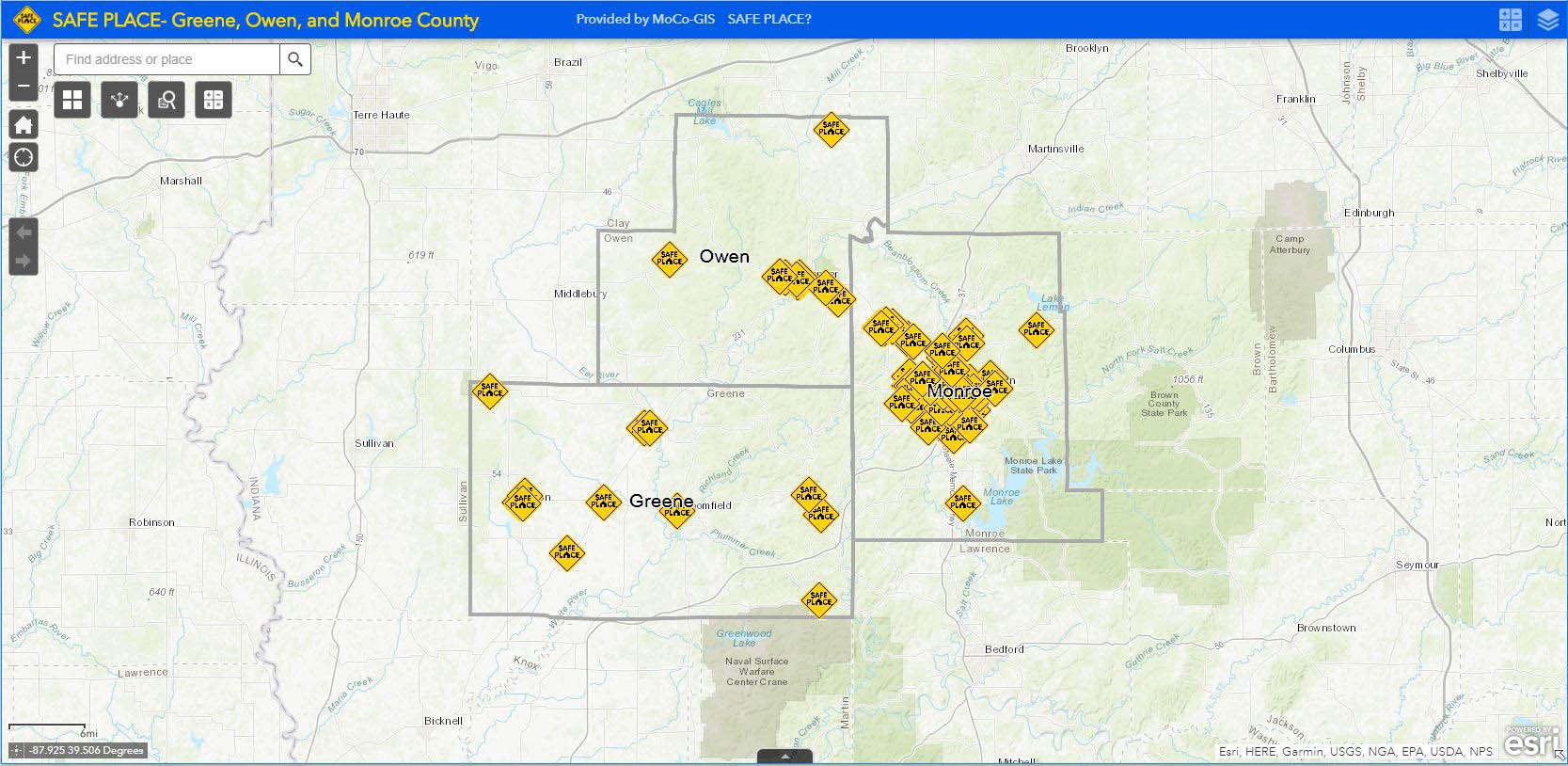This screenshot has width=1568, height=766.
Task: Click the Provided by MoCo-GIS link
Action: (645, 19)
